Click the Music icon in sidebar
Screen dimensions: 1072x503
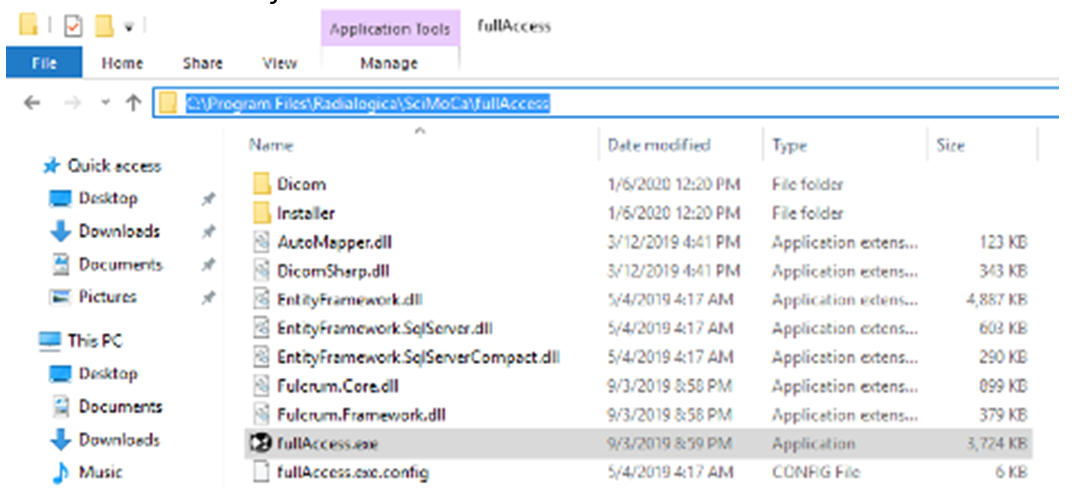point(60,472)
